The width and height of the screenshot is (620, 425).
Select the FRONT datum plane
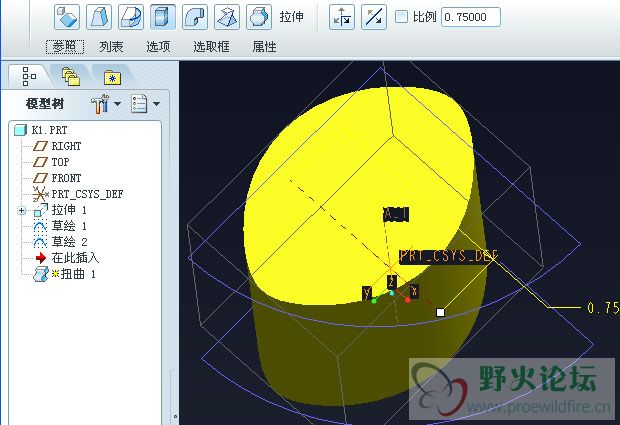[57, 178]
